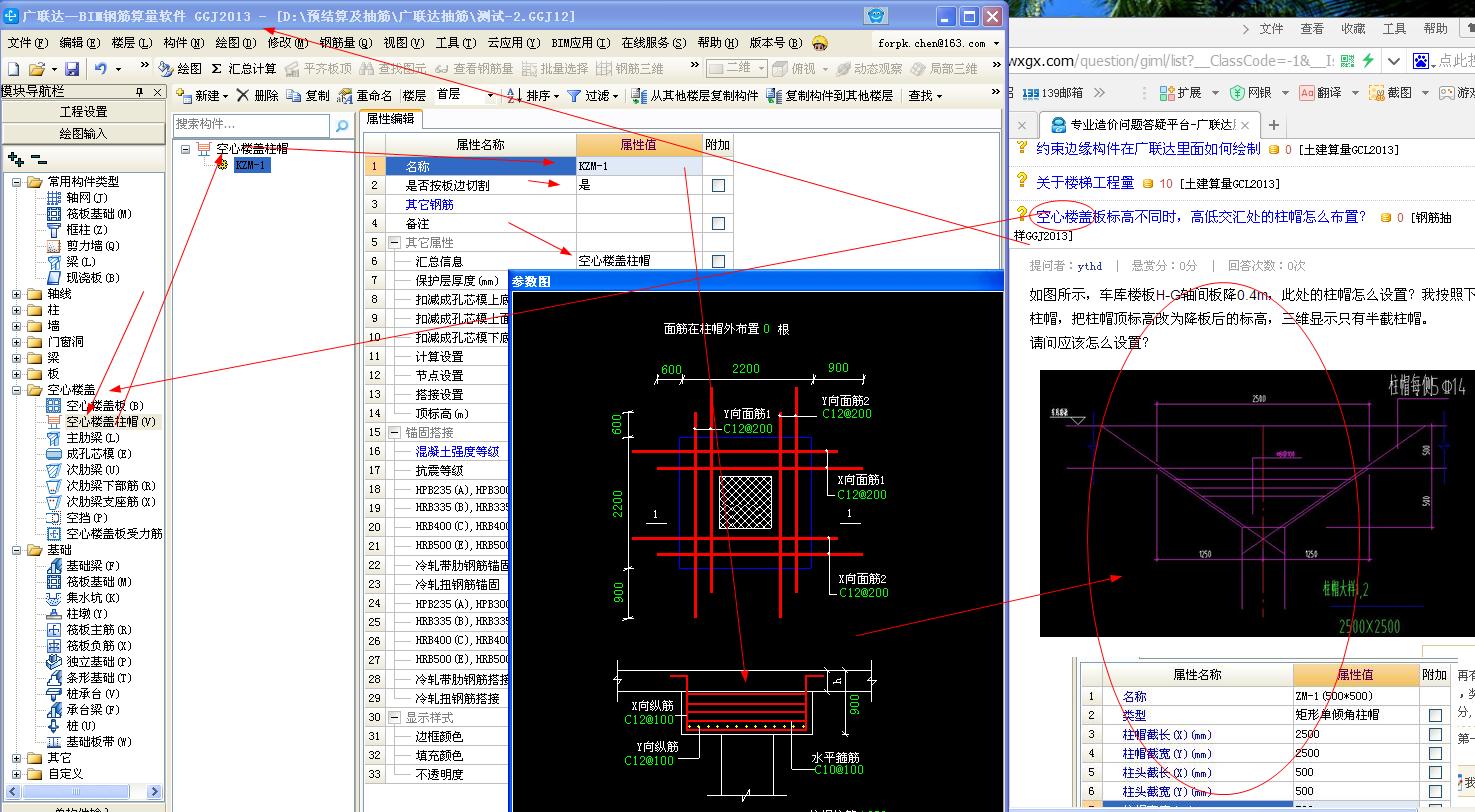Select 主肋梁(L) tree item
The image size is (1475, 812).
click(x=84, y=438)
